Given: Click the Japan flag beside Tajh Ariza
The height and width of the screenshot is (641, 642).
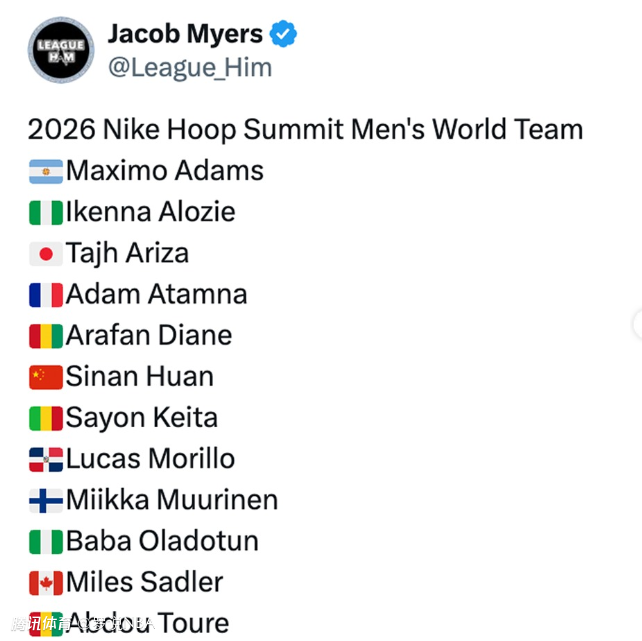Looking at the screenshot, I should [46, 254].
